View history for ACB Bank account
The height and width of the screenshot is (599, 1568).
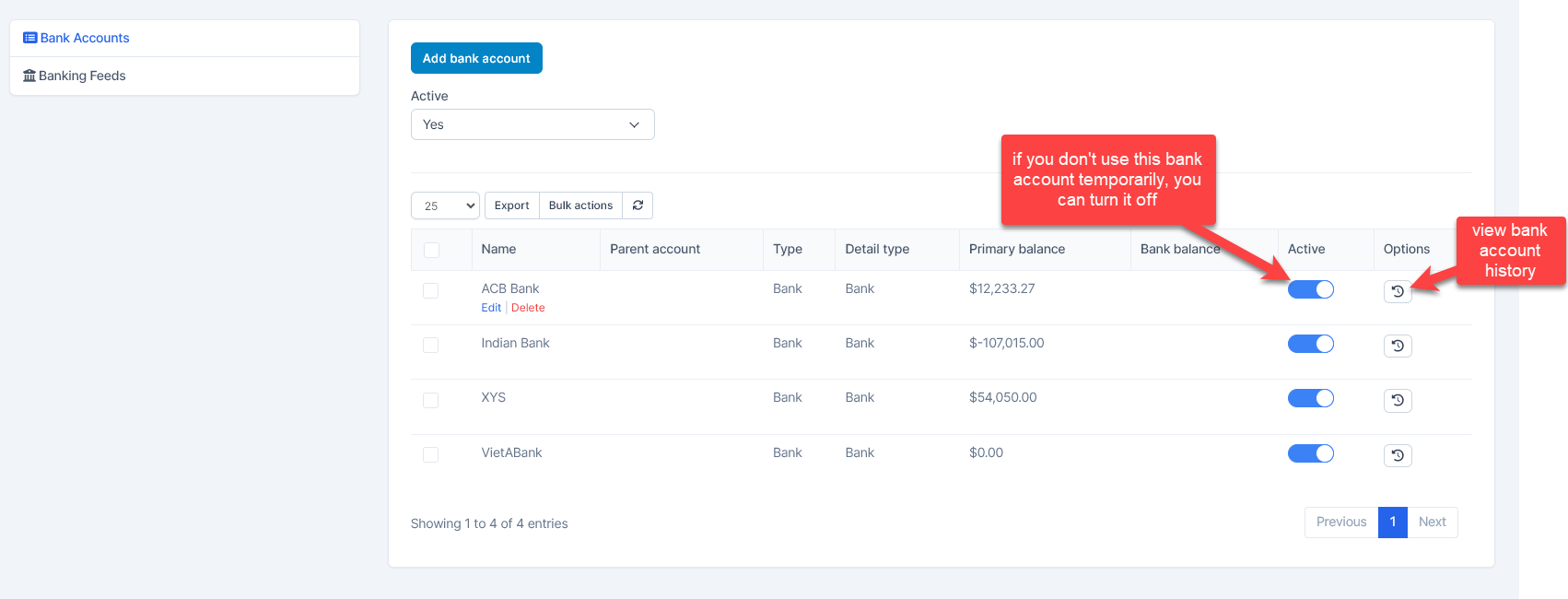pos(1397,291)
